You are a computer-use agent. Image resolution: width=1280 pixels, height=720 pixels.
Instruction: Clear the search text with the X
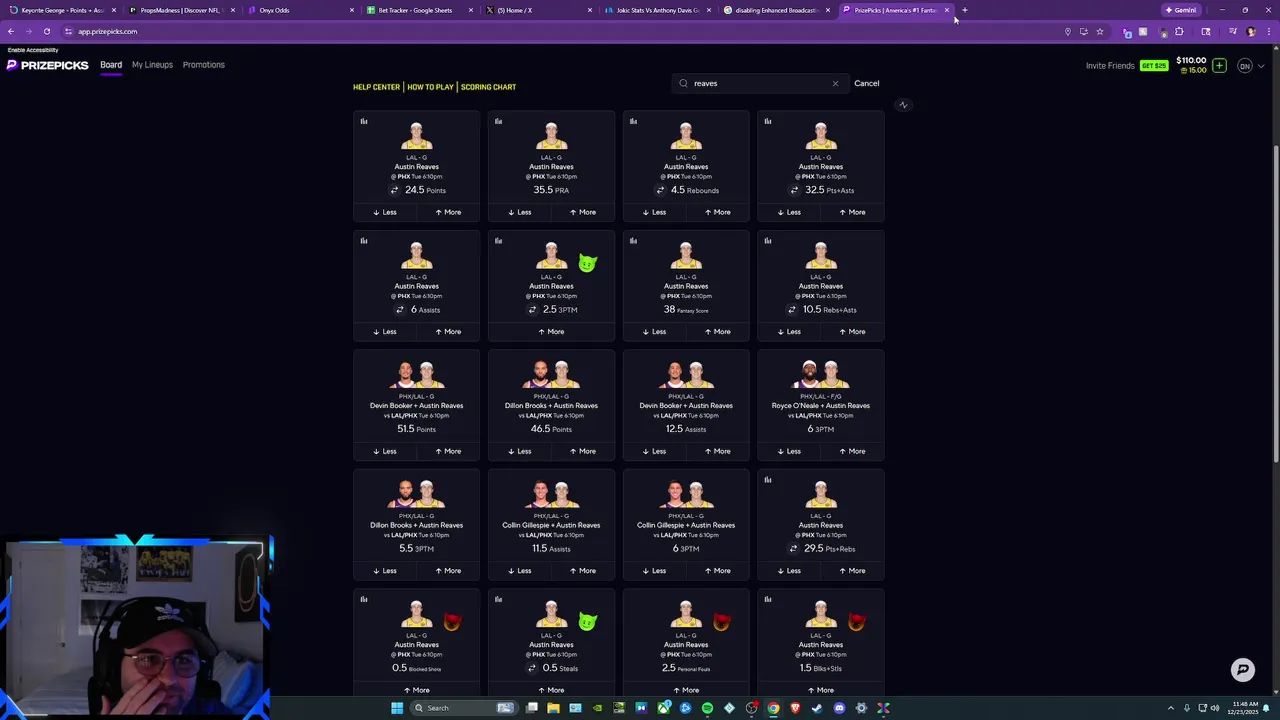click(x=835, y=84)
